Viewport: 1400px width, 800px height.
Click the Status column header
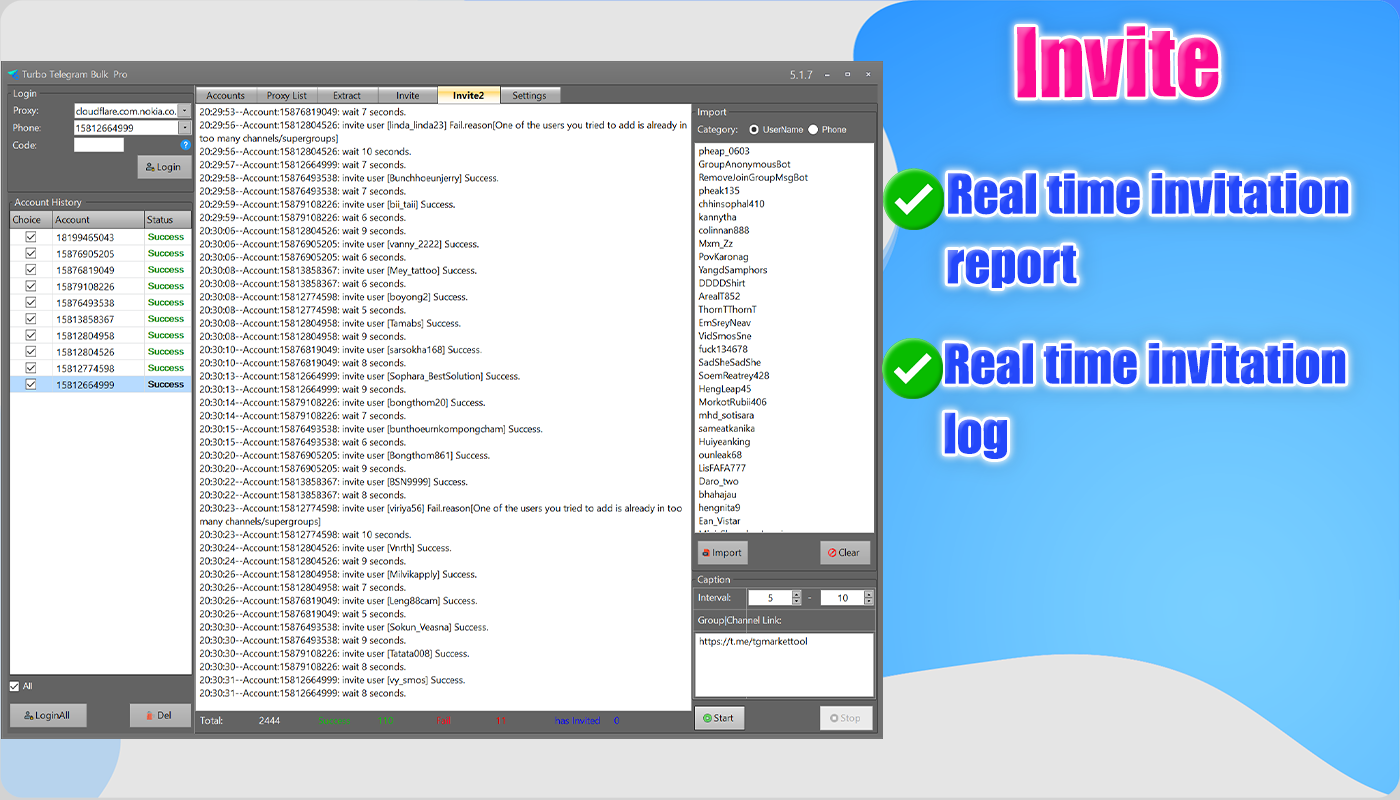[x=167, y=220]
